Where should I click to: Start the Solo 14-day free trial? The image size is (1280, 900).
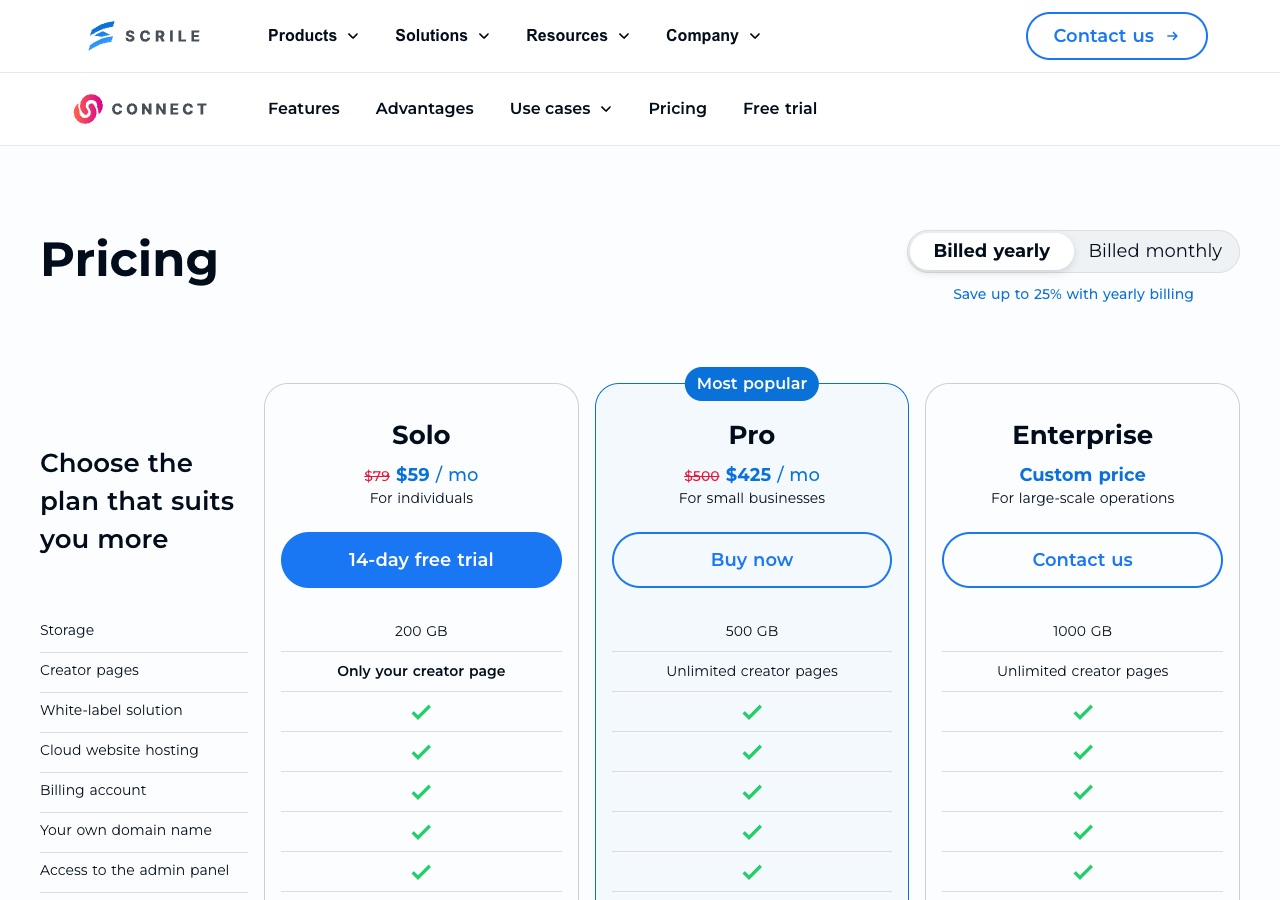(421, 560)
